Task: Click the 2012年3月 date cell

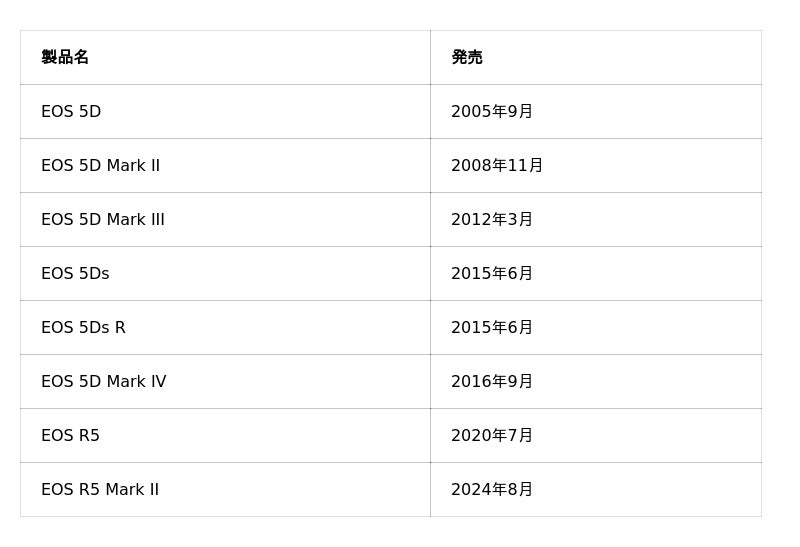Action: click(492, 220)
